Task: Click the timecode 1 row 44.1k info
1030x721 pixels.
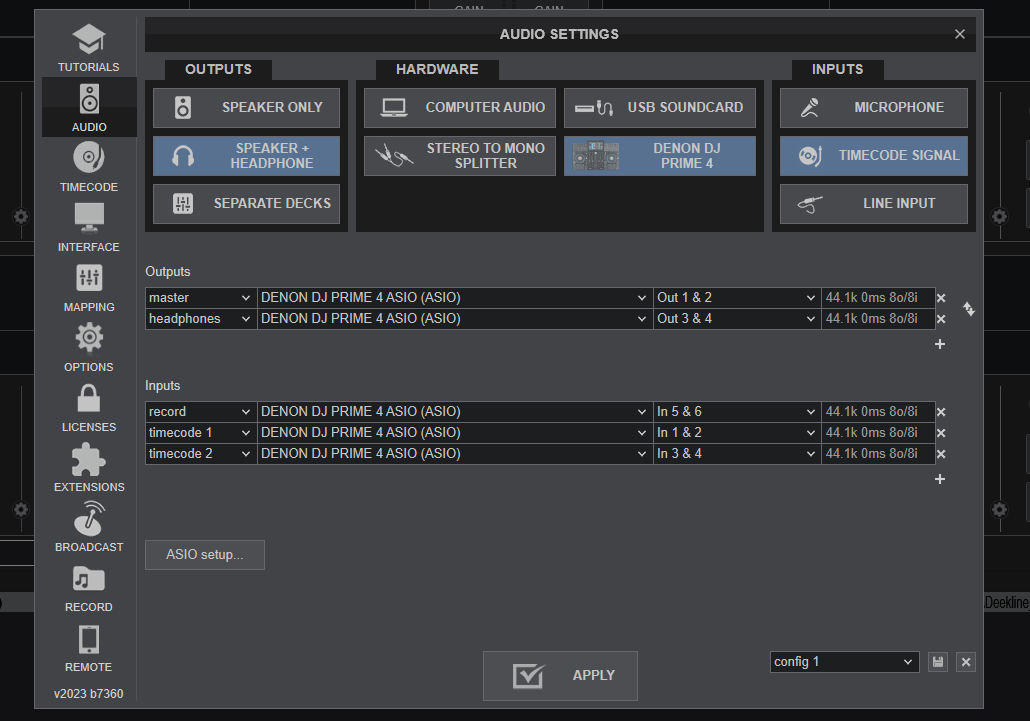Action: [x=878, y=433]
